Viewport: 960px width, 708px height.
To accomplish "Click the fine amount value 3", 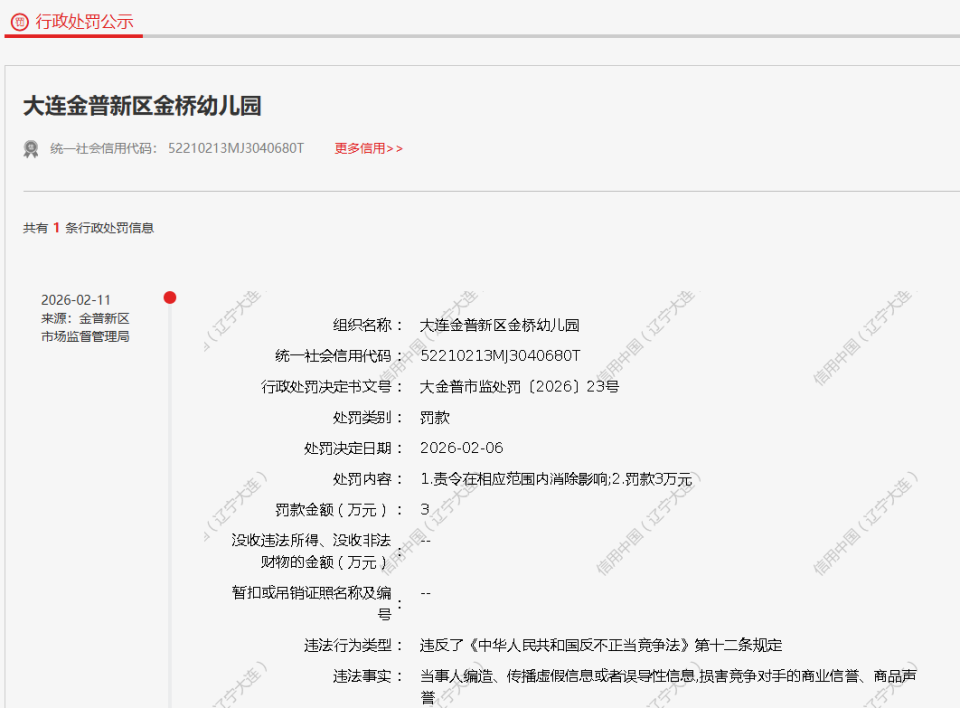I will click(424, 508).
